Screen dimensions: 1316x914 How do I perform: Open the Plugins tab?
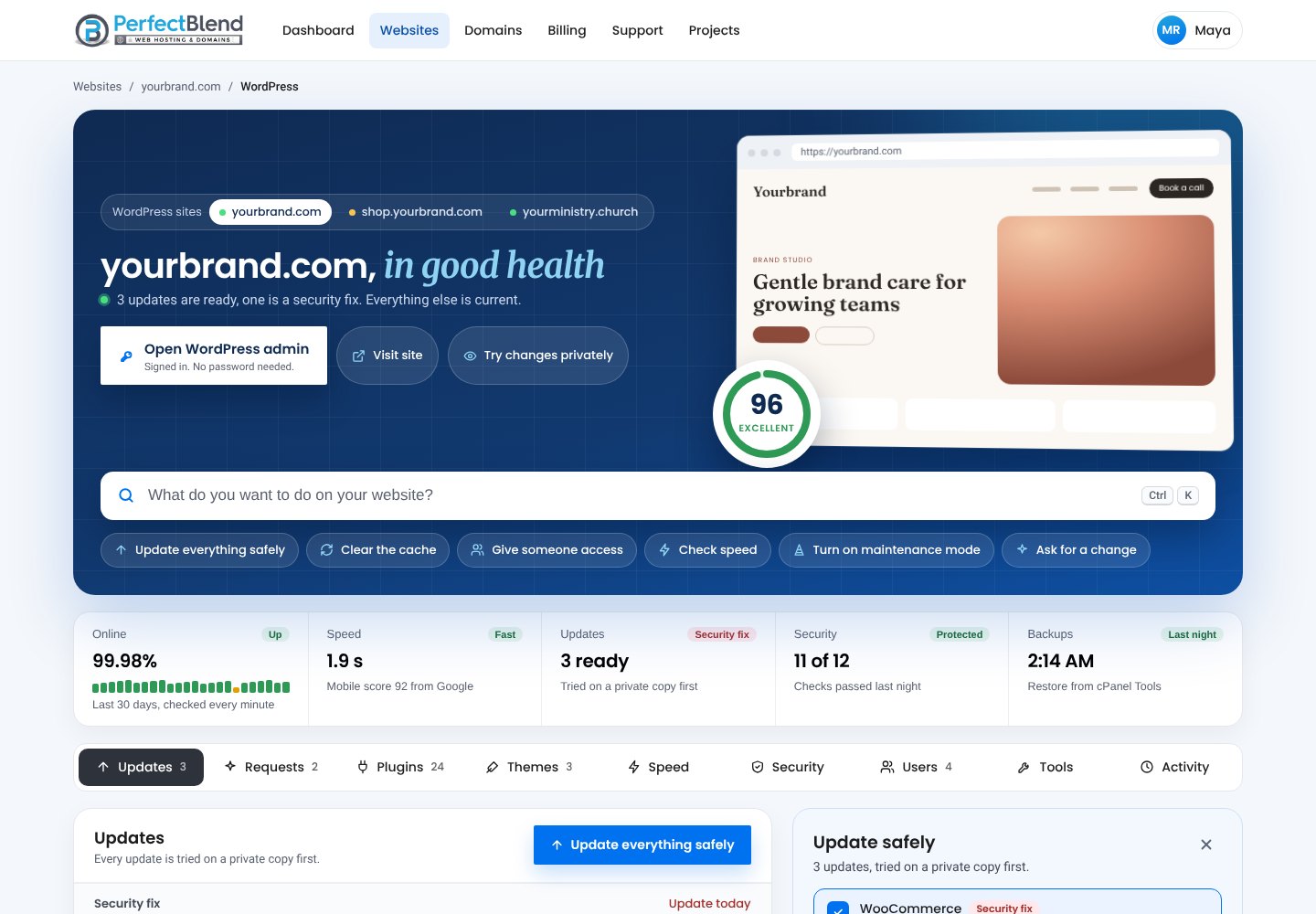pos(400,768)
